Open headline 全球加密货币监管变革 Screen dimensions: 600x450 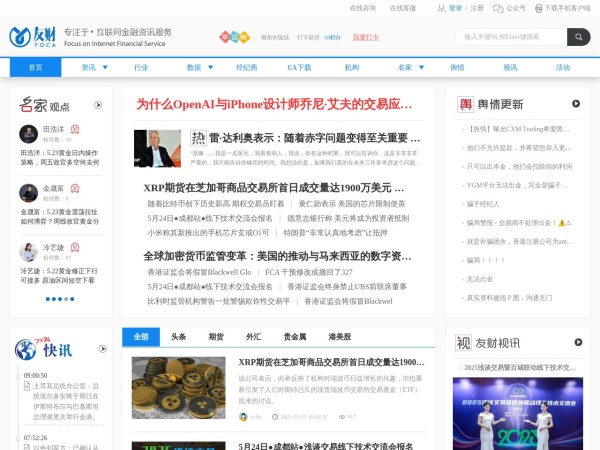coord(277,256)
